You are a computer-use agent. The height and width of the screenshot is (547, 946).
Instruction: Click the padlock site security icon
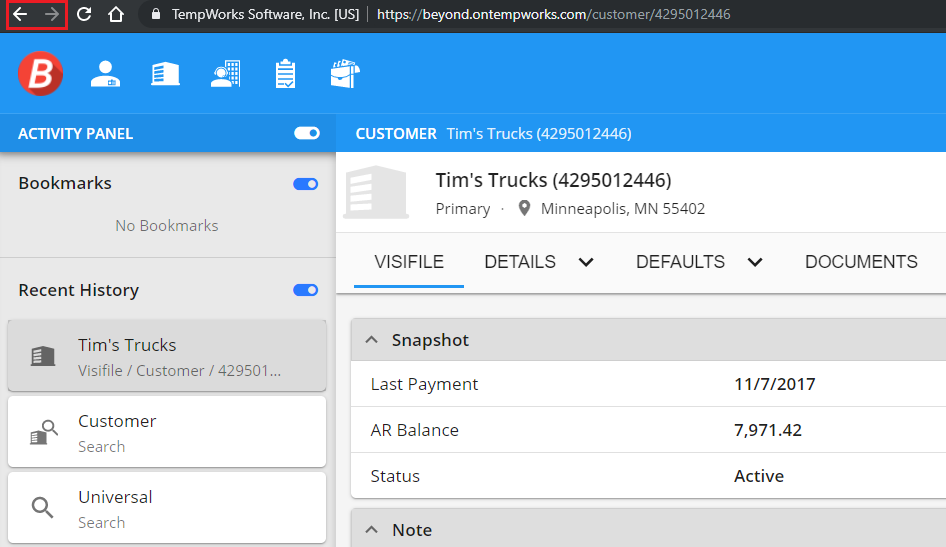pos(156,14)
